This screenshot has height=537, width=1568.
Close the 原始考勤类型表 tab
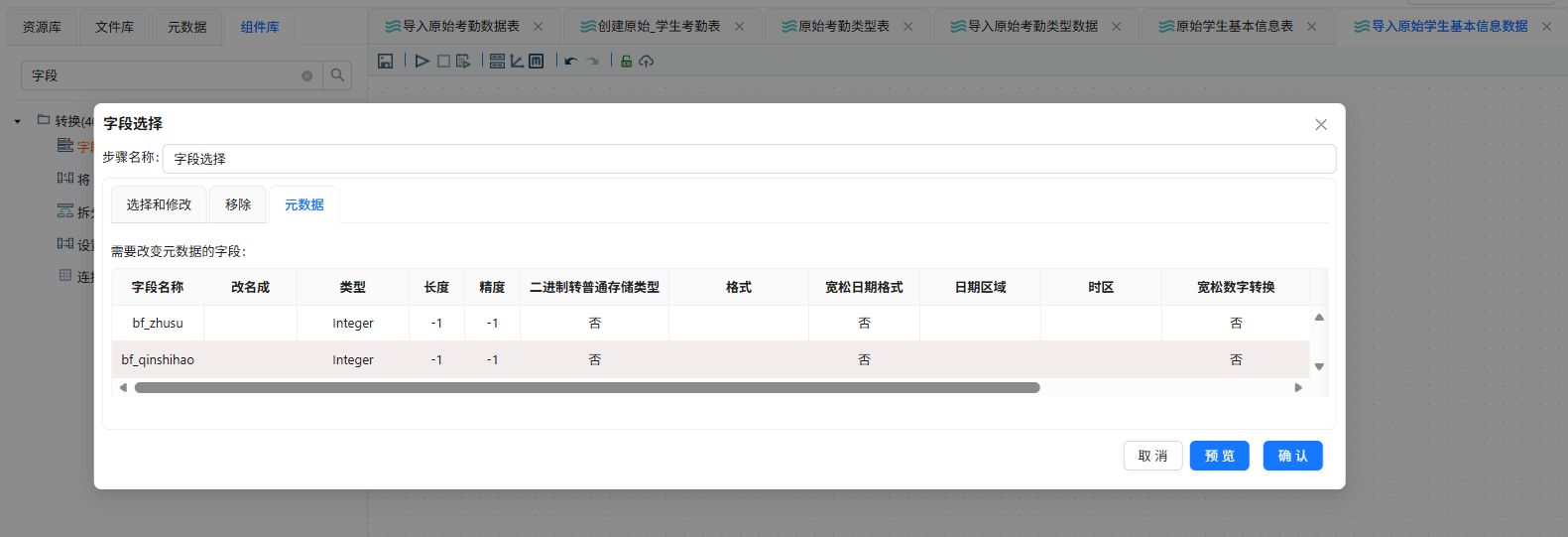907,27
